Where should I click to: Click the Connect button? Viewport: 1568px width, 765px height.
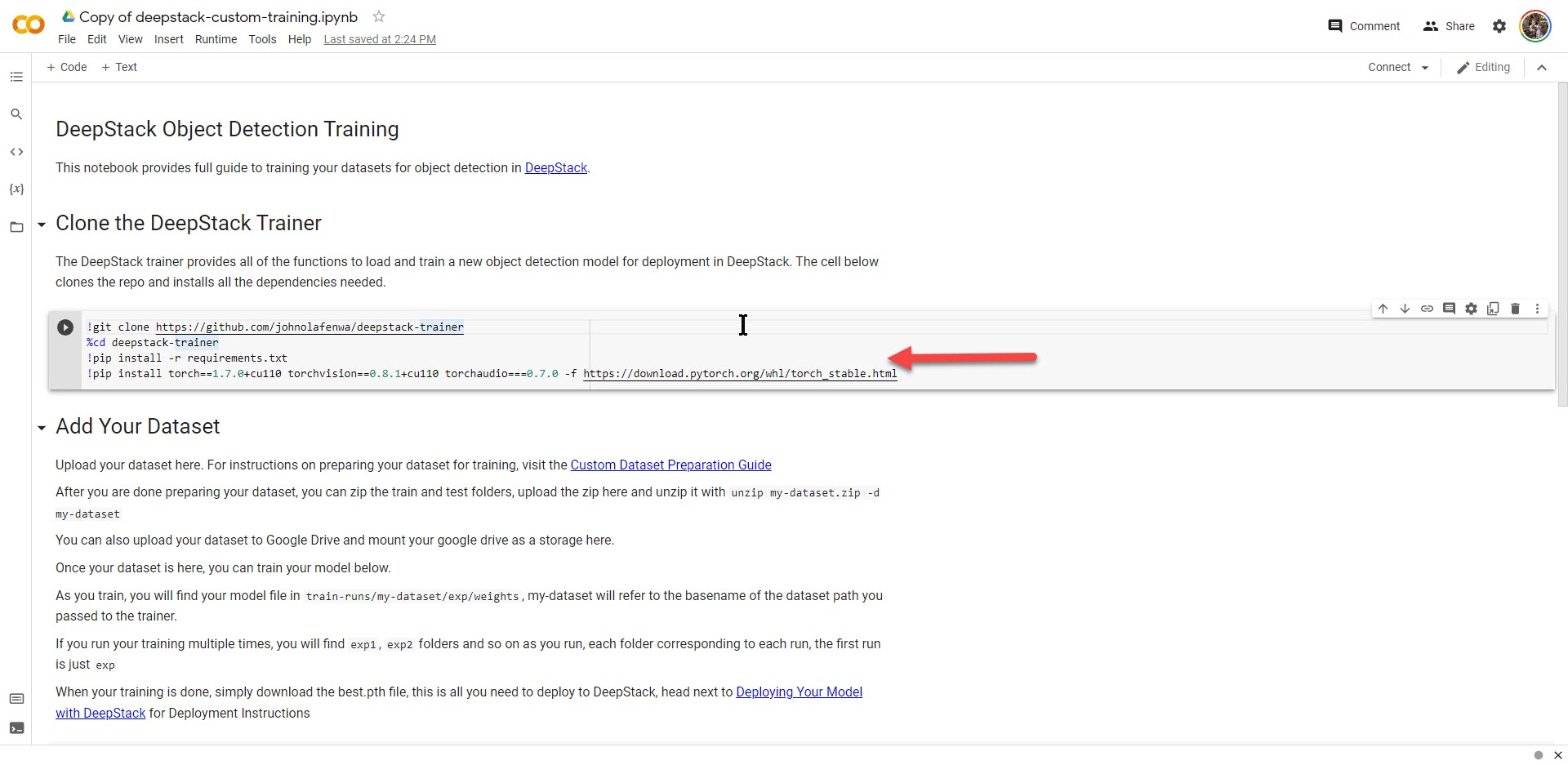pyautogui.click(x=1389, y=67)
